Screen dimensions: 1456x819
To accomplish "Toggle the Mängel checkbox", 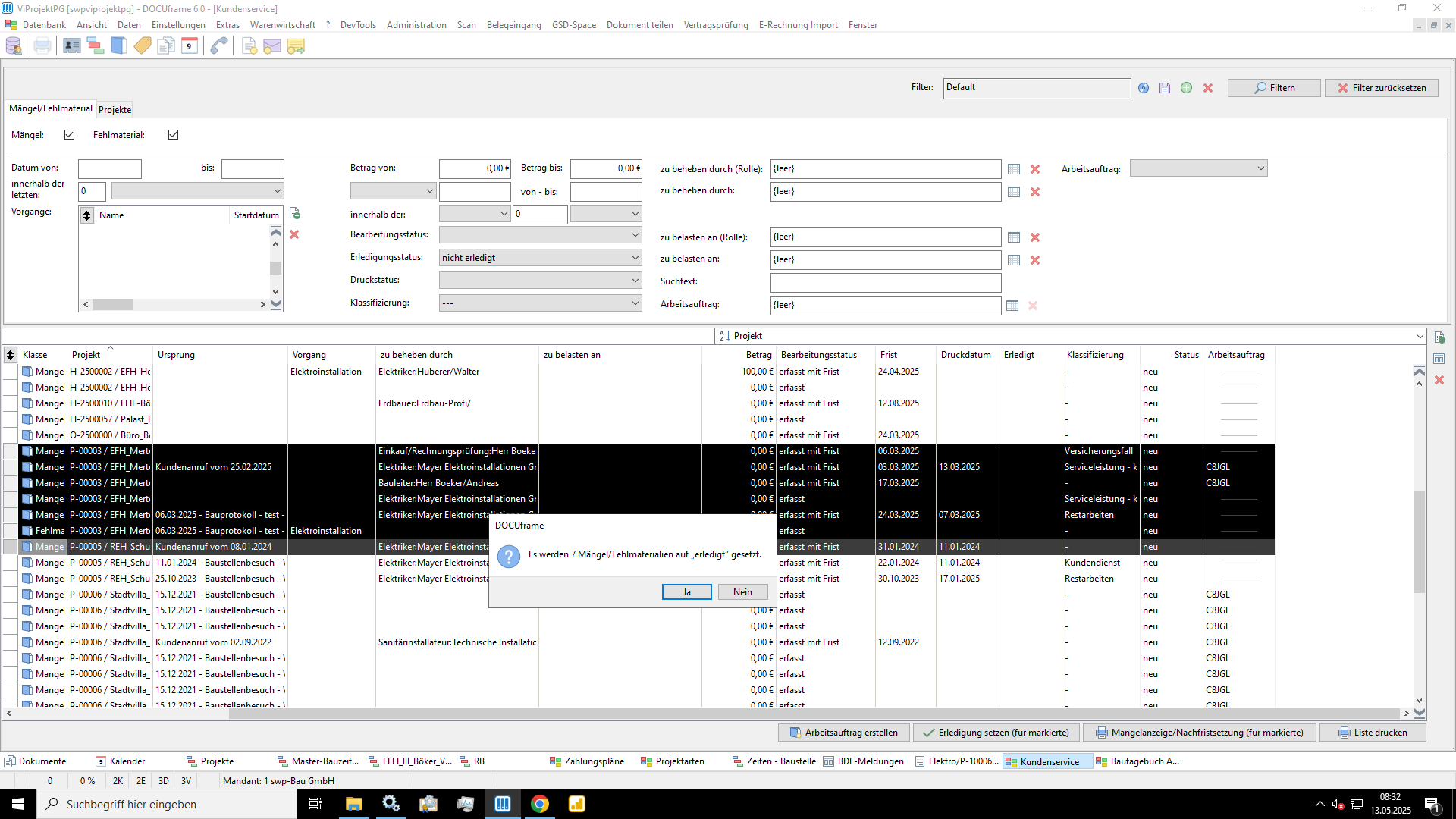I will pos(70,135).
